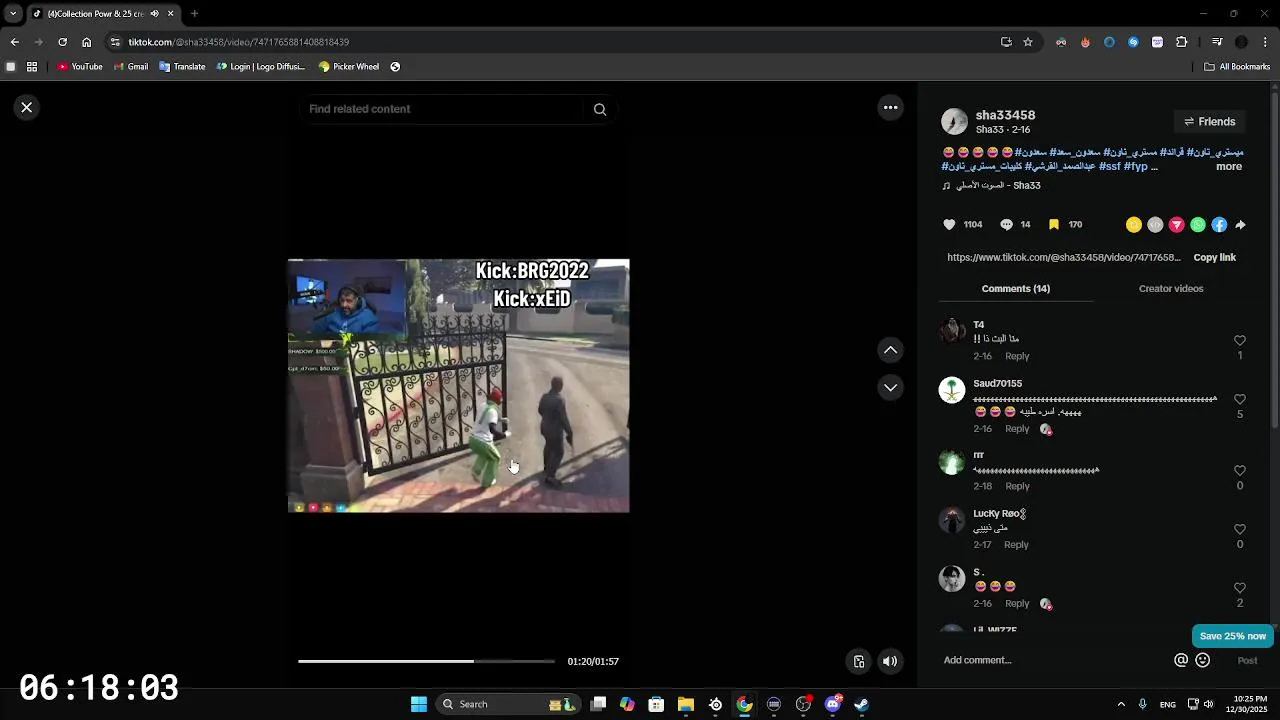This screenshot has height=720, width=1280.
Task: Pause the playing video area
Action: (458, 386)
